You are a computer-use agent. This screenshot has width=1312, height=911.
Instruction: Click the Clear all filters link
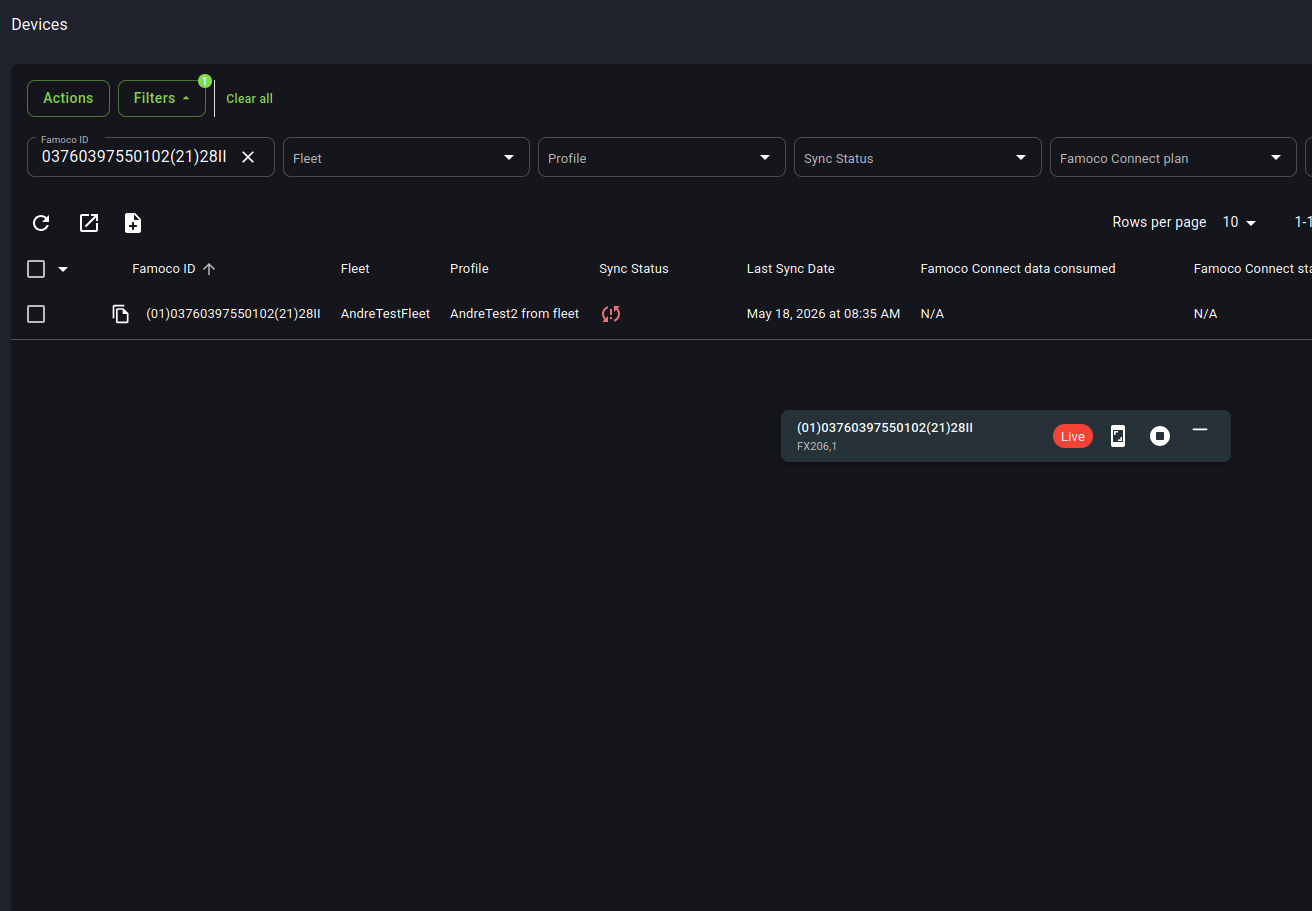pos(249,98)
